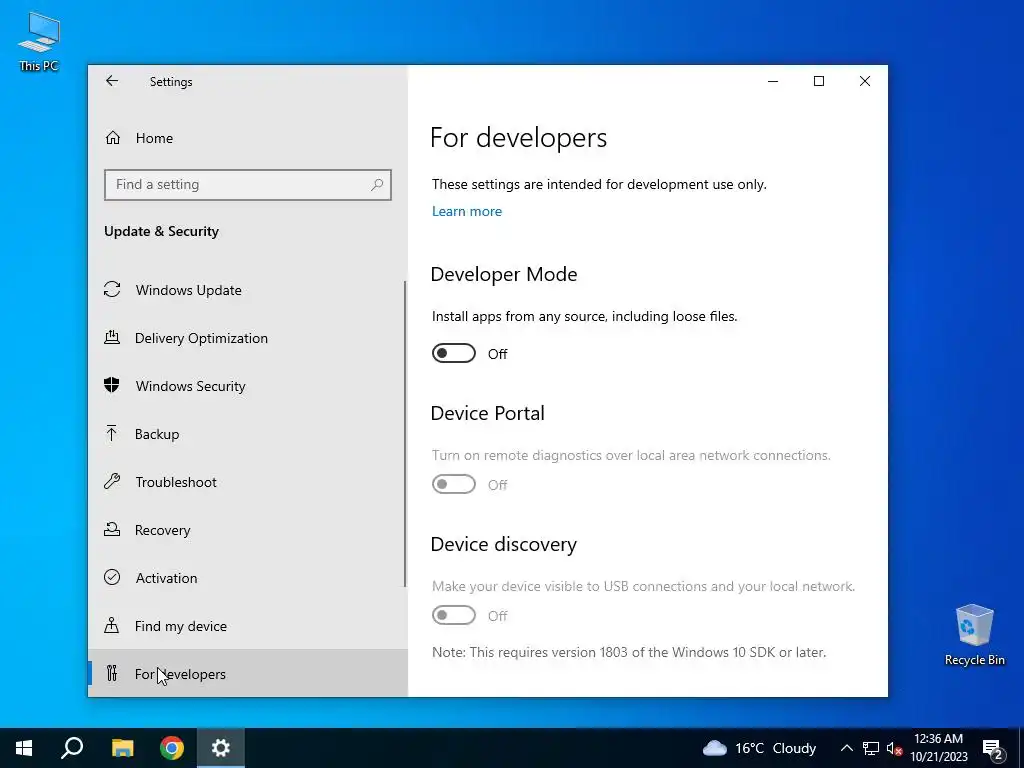
Task: Open the Learn more link
Action: (467, 211)
